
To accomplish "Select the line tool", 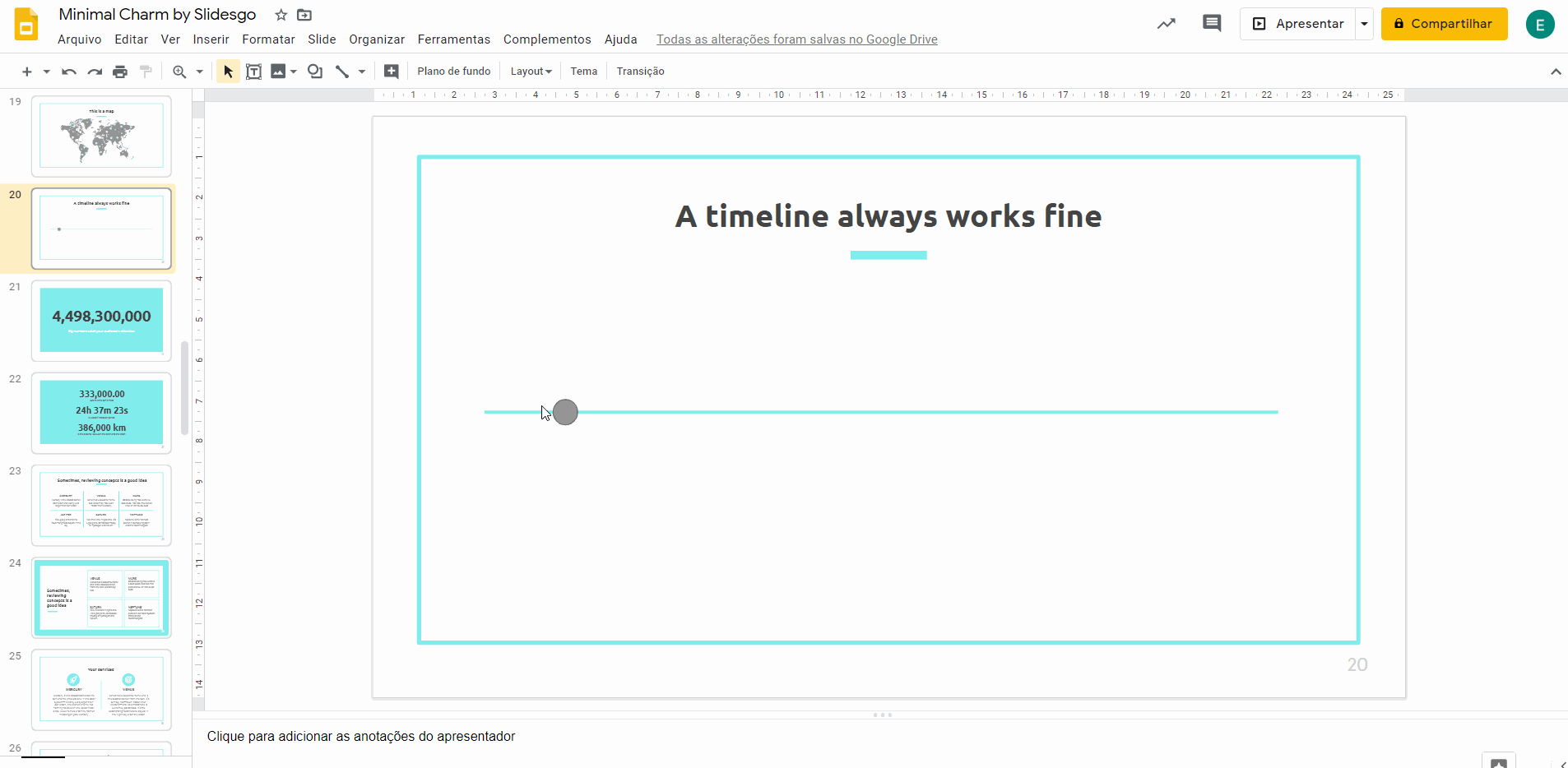I will pos(342,72).
